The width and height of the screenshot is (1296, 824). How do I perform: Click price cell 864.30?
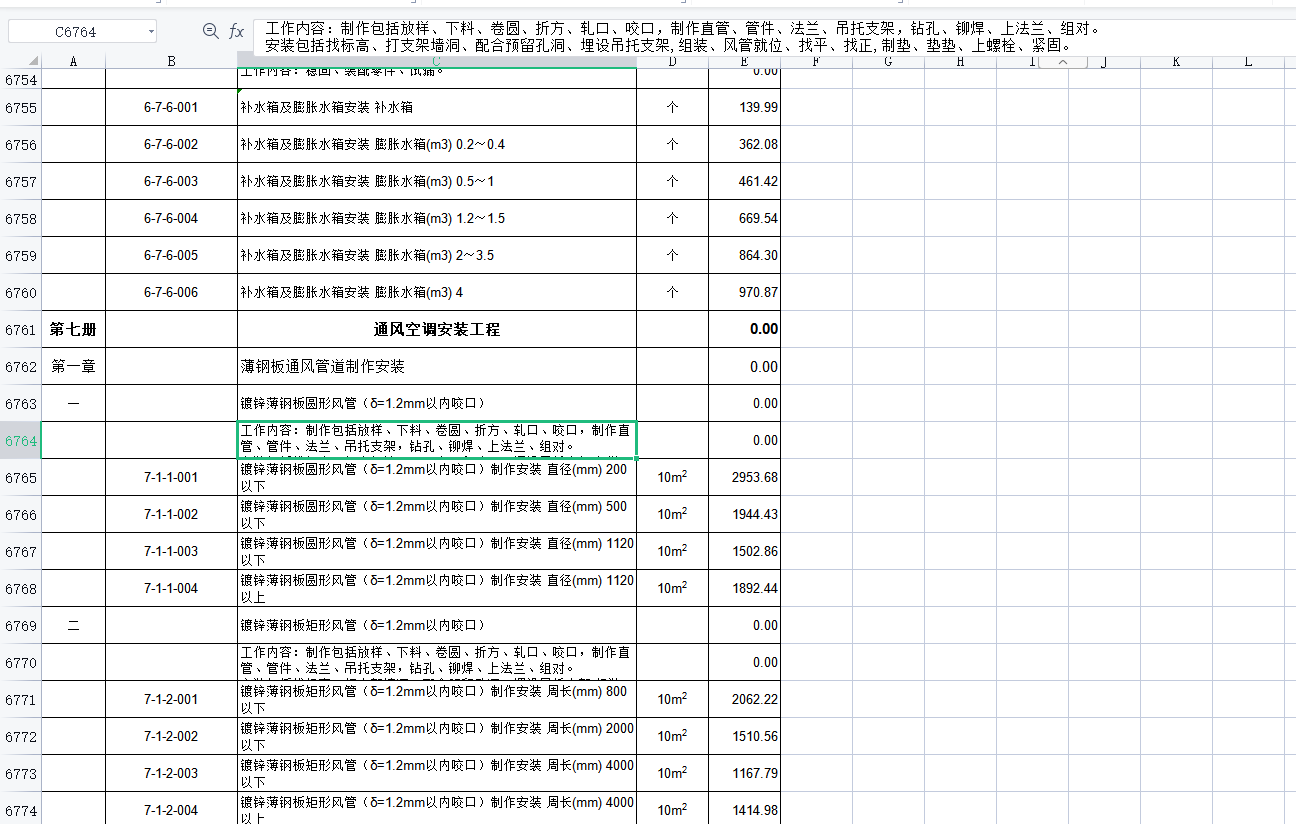[x=744, y=255]
